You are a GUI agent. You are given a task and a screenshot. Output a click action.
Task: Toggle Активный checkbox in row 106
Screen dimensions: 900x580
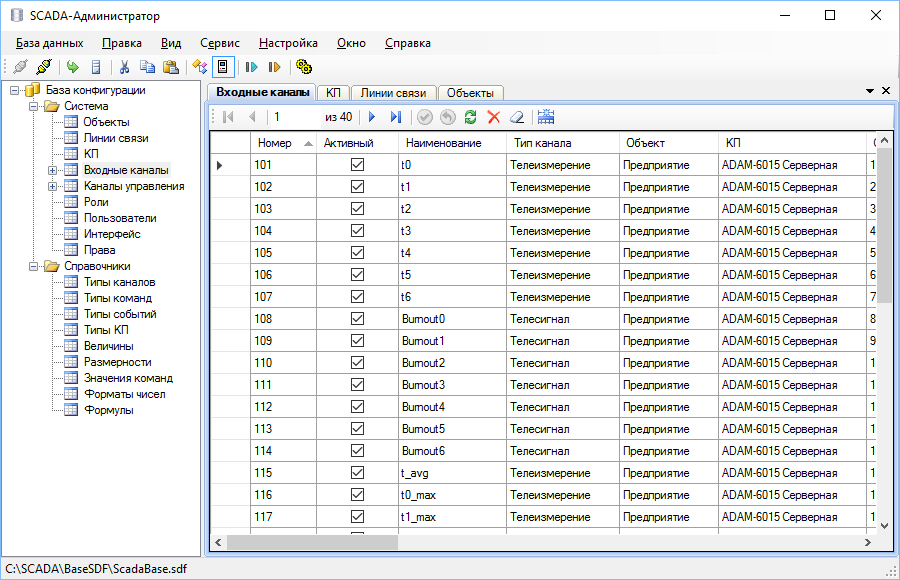(x=357, y=274)
